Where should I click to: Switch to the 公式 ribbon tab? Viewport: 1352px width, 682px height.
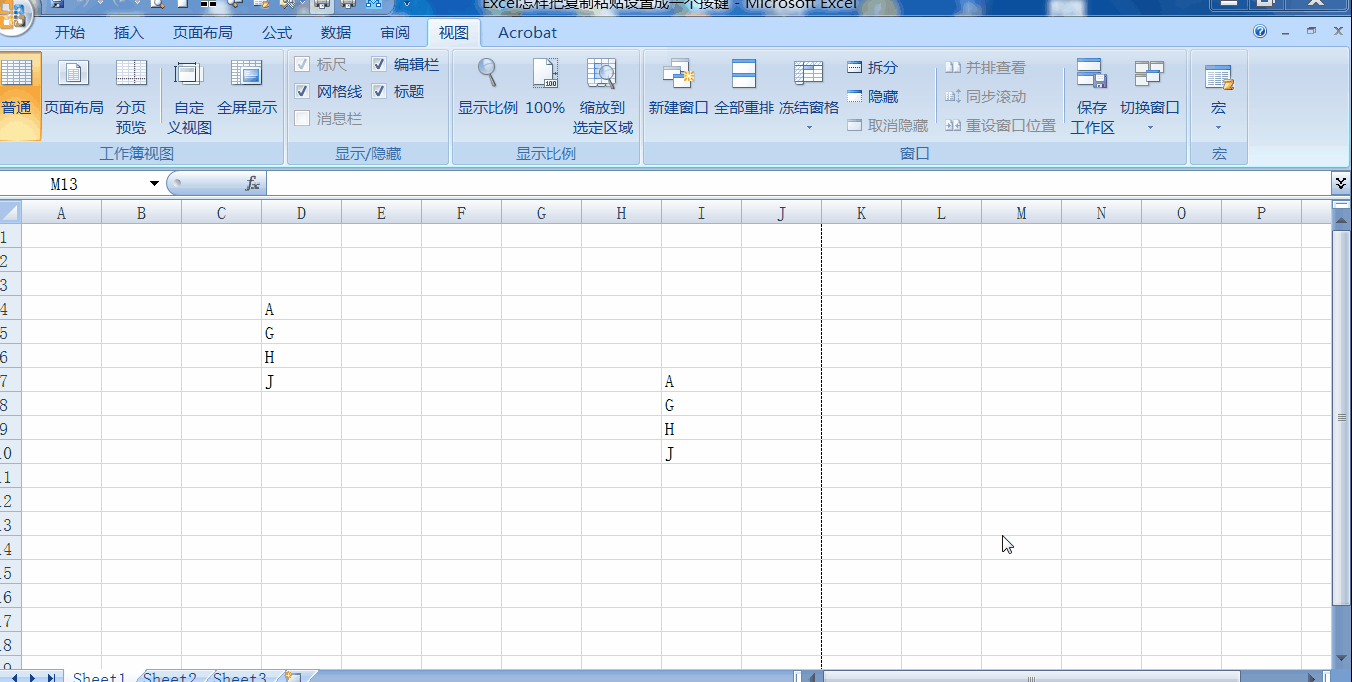277,32
